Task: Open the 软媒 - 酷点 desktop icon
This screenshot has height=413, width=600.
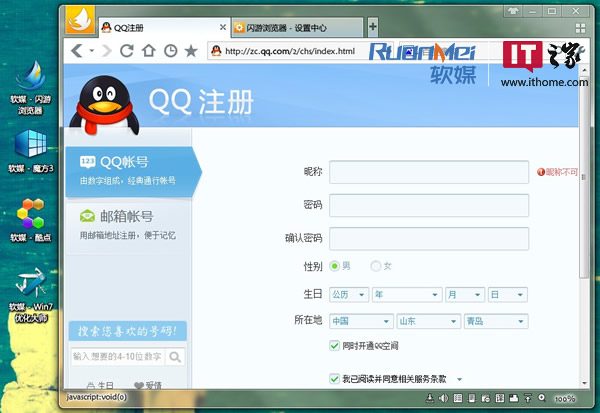Action: [x=31, y=220]
